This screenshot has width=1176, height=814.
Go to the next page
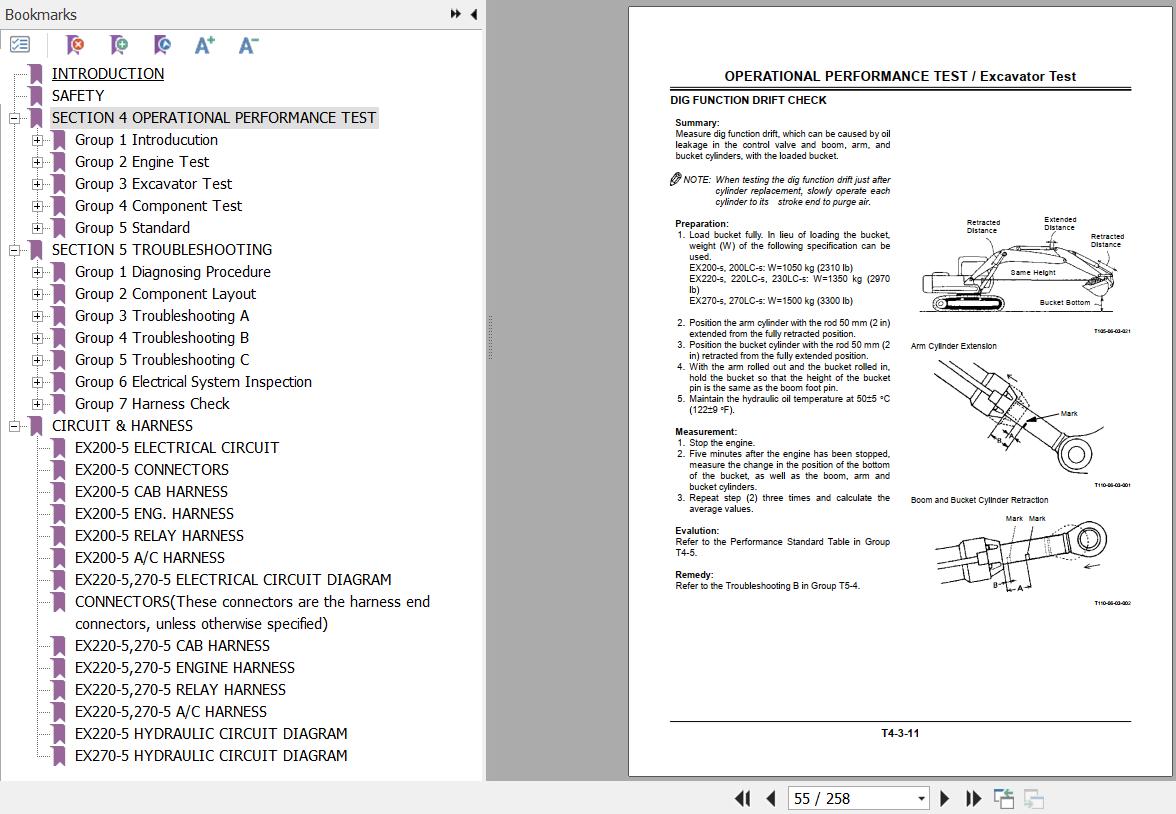[x=944, y=798]
